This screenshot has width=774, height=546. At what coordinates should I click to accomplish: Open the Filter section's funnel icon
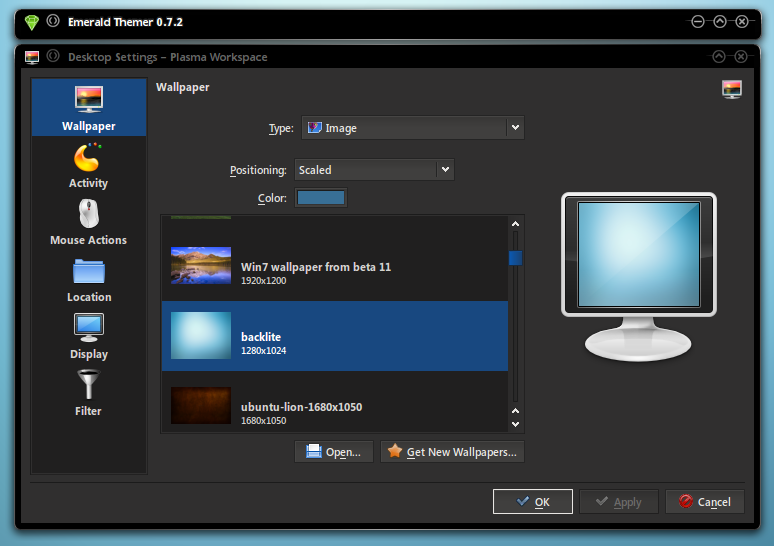tap(88, 385)
